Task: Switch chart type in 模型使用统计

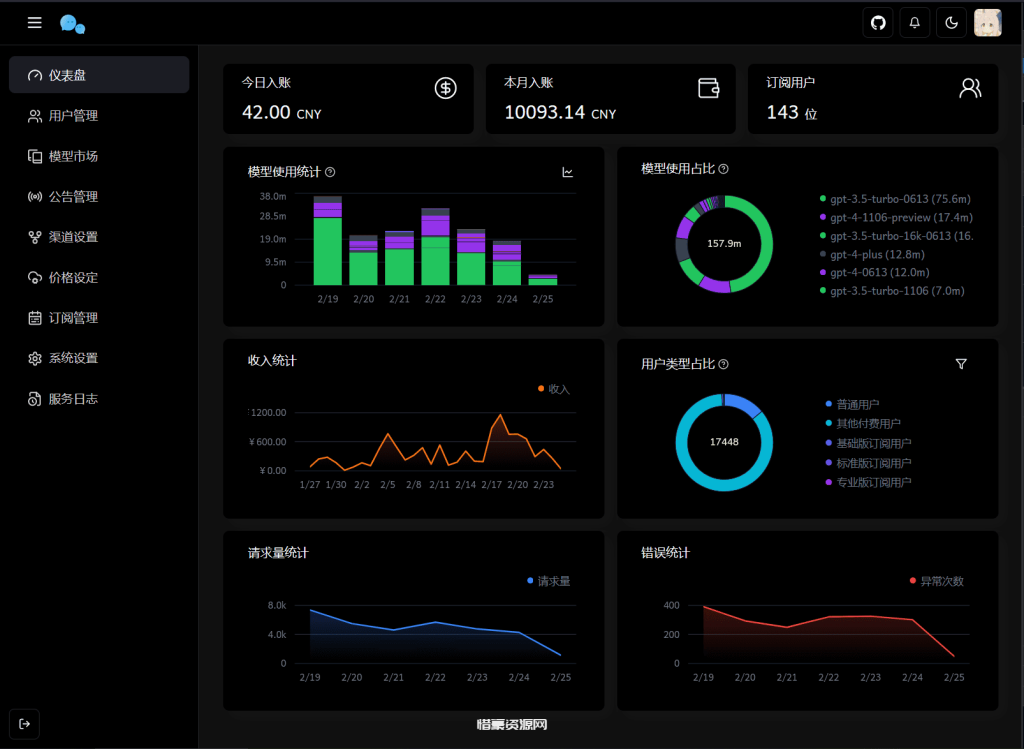Action: [568, 172]
